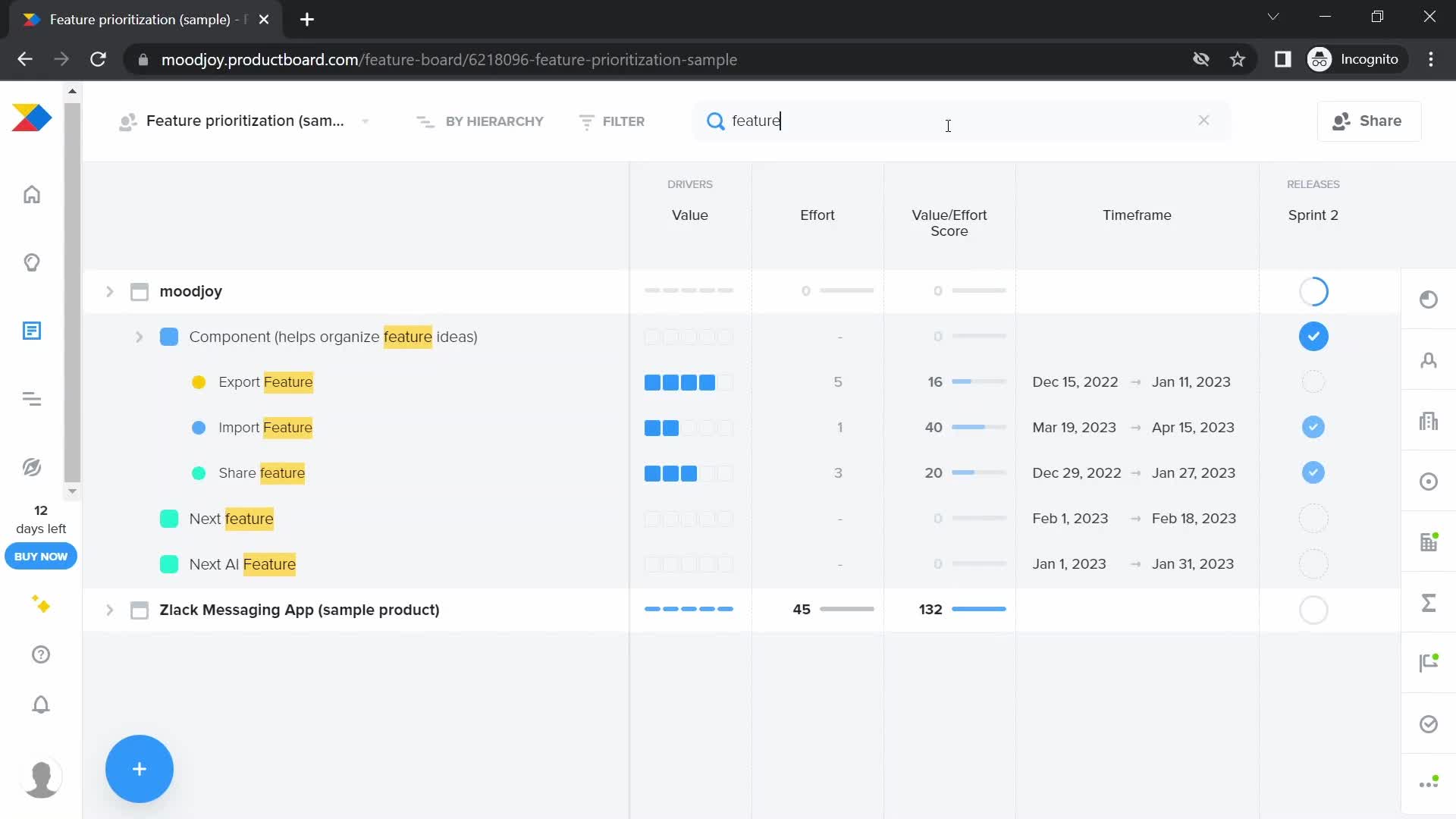
Task: Toggle Sprint 2 release for Import Feature
Action: pos(1313,428)
